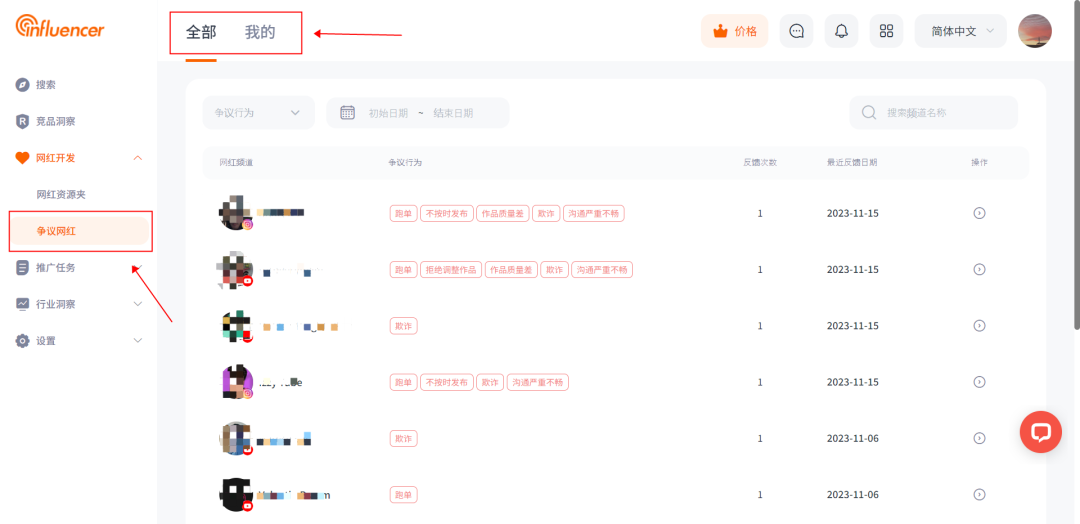1080x524 pixels.
Task: Open the floating red chat support button
Action: 1041,432
